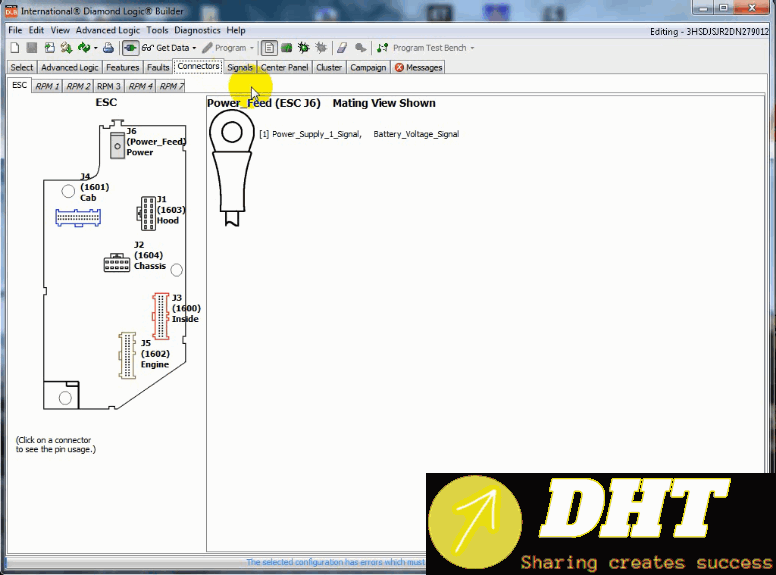Open the Program dropdown arrow
776x575 pixels.
point(251,48)
